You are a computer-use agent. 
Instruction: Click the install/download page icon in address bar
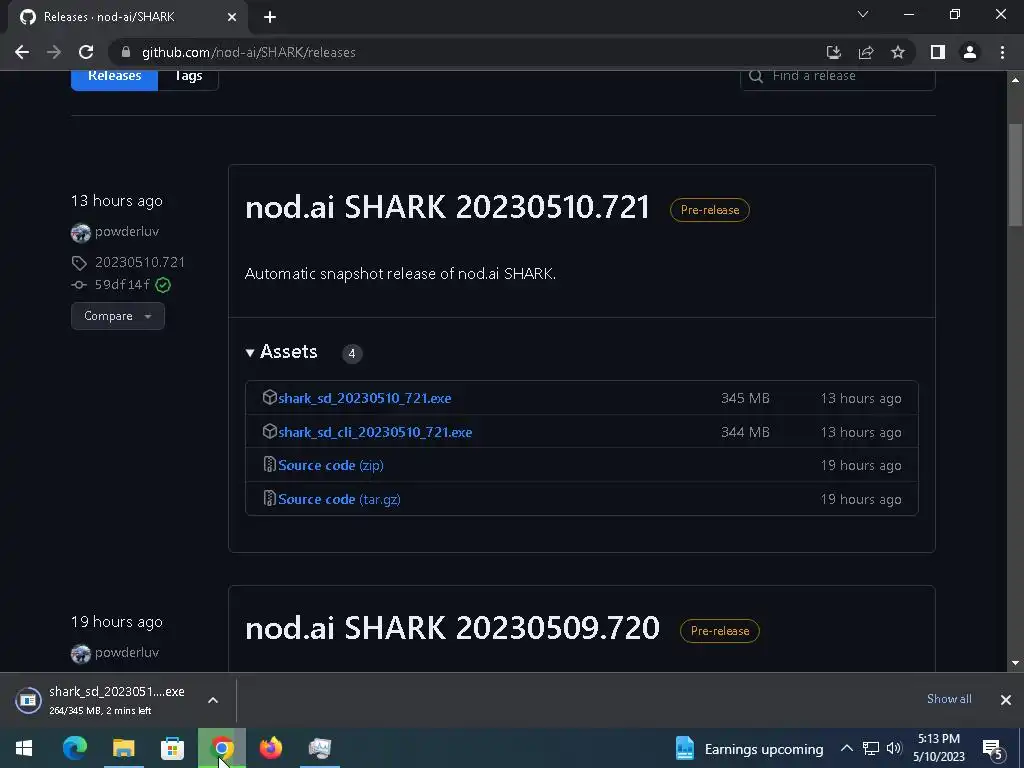pyautogui.click(x=833, y=52)
